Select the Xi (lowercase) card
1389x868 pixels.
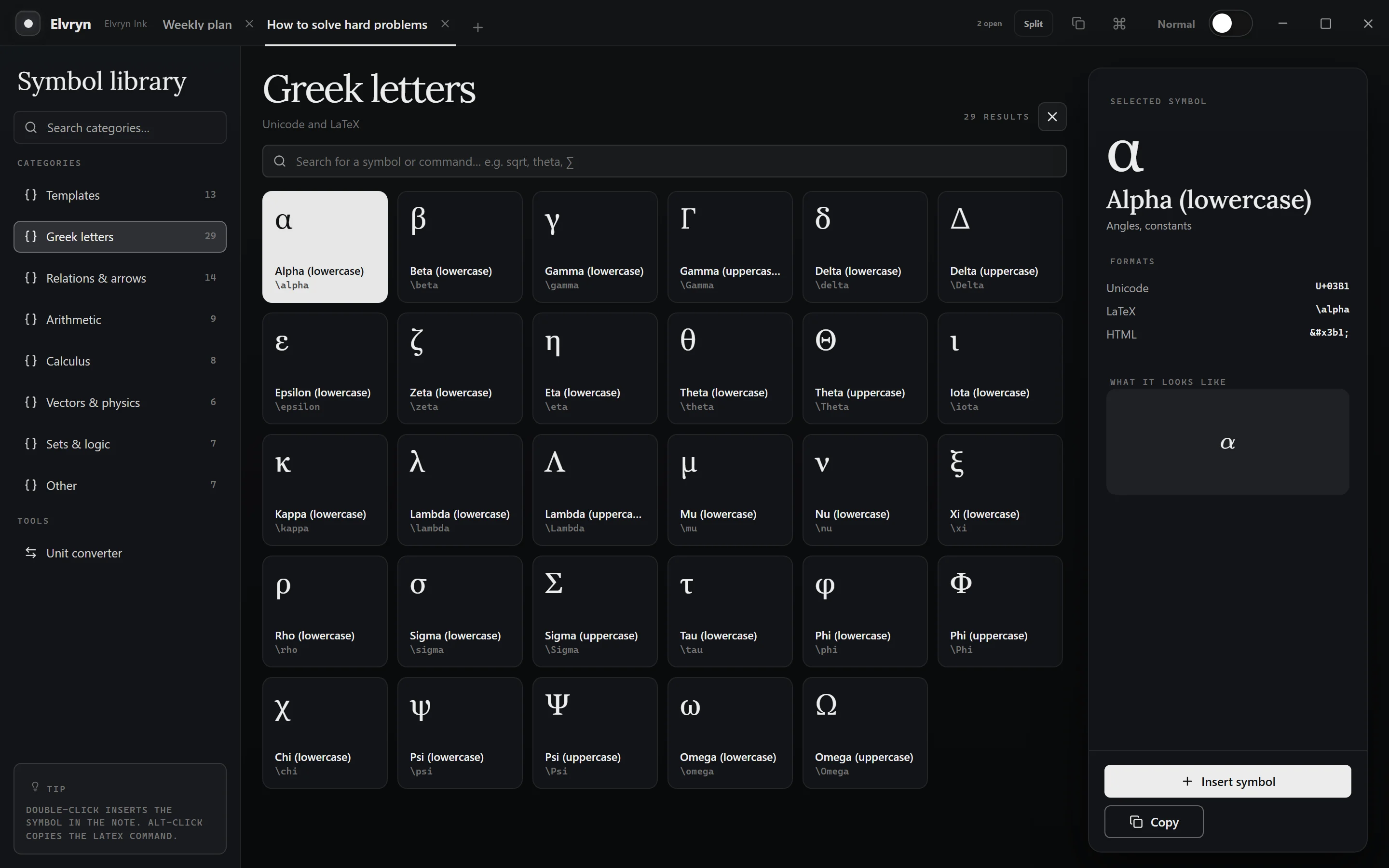point(1000,489)
